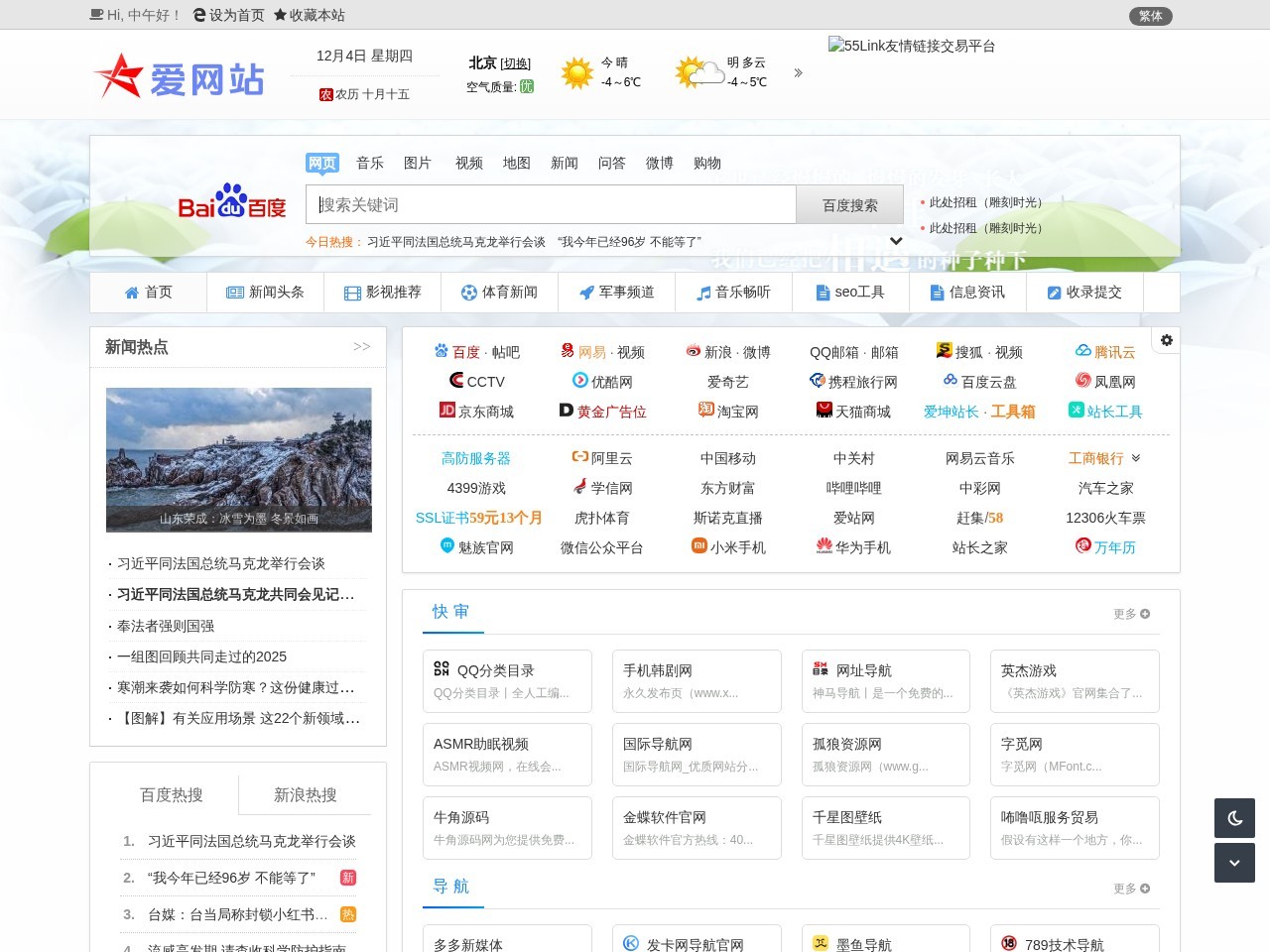Switch site language using 繁体 button
The width and height of the screenshot is (1270, 952).
1150,16
